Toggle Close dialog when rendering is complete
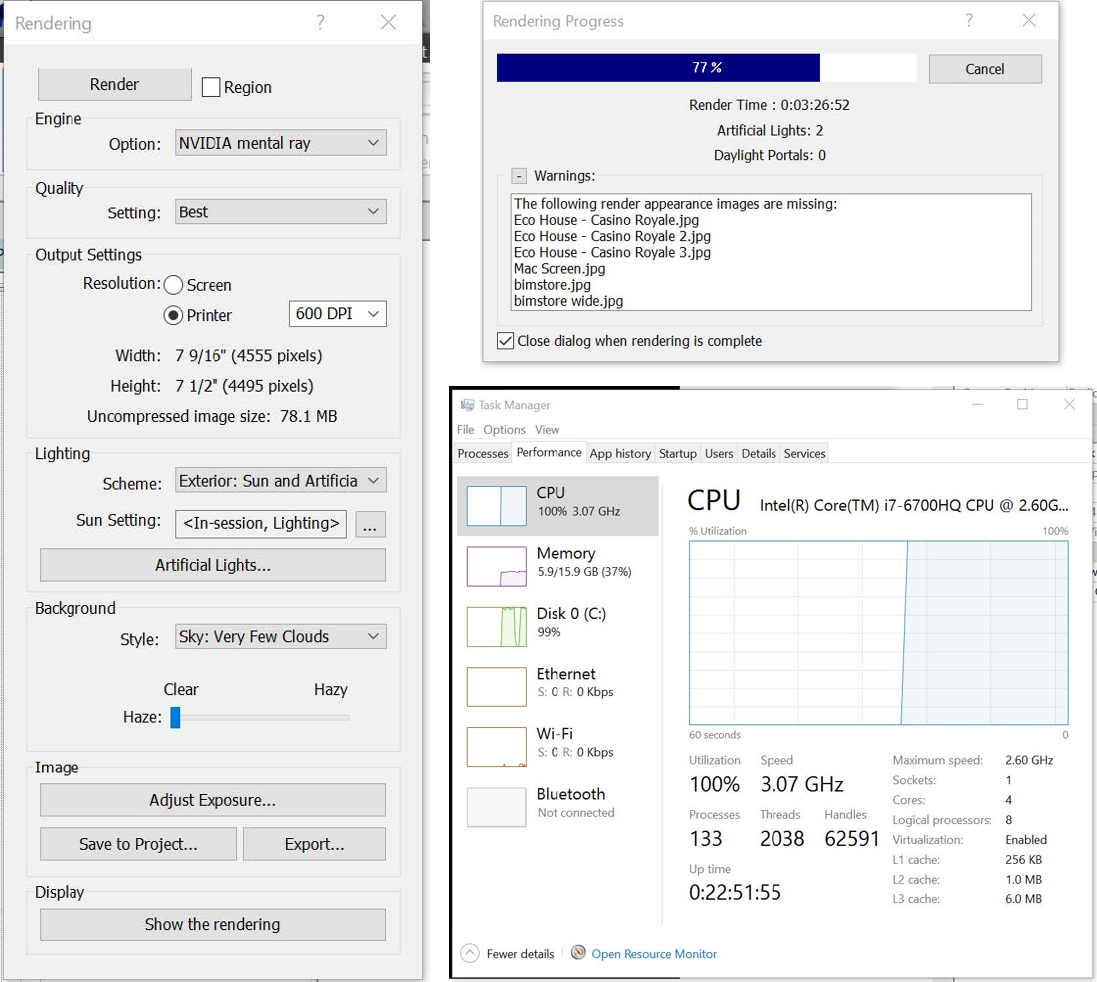The height and width of the screenshot is (982, 1097). [505, 341]
